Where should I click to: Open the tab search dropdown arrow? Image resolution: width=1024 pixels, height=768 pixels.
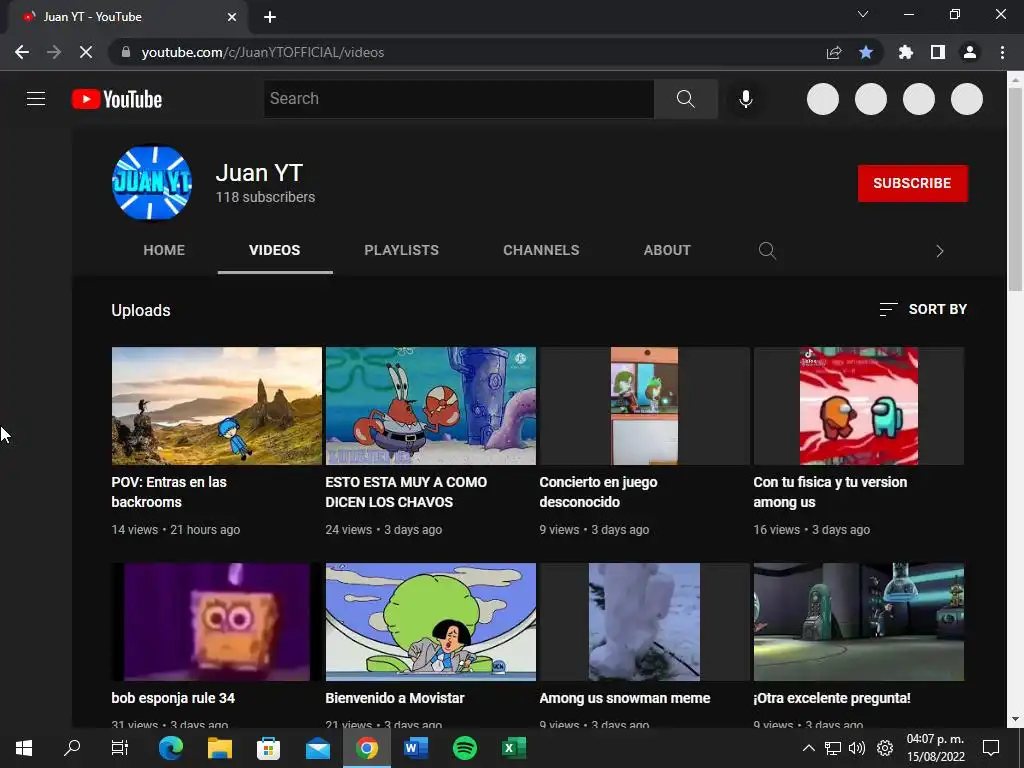863,14
